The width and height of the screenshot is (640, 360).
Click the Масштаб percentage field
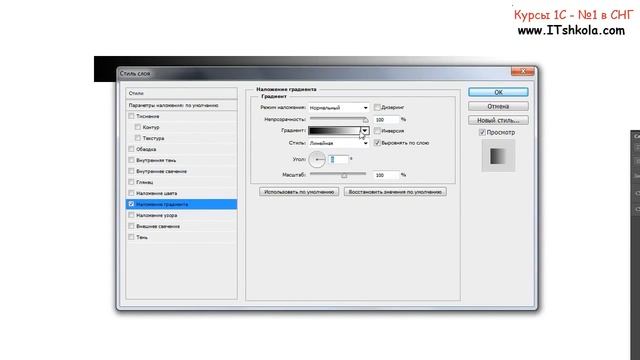(386, 175)
